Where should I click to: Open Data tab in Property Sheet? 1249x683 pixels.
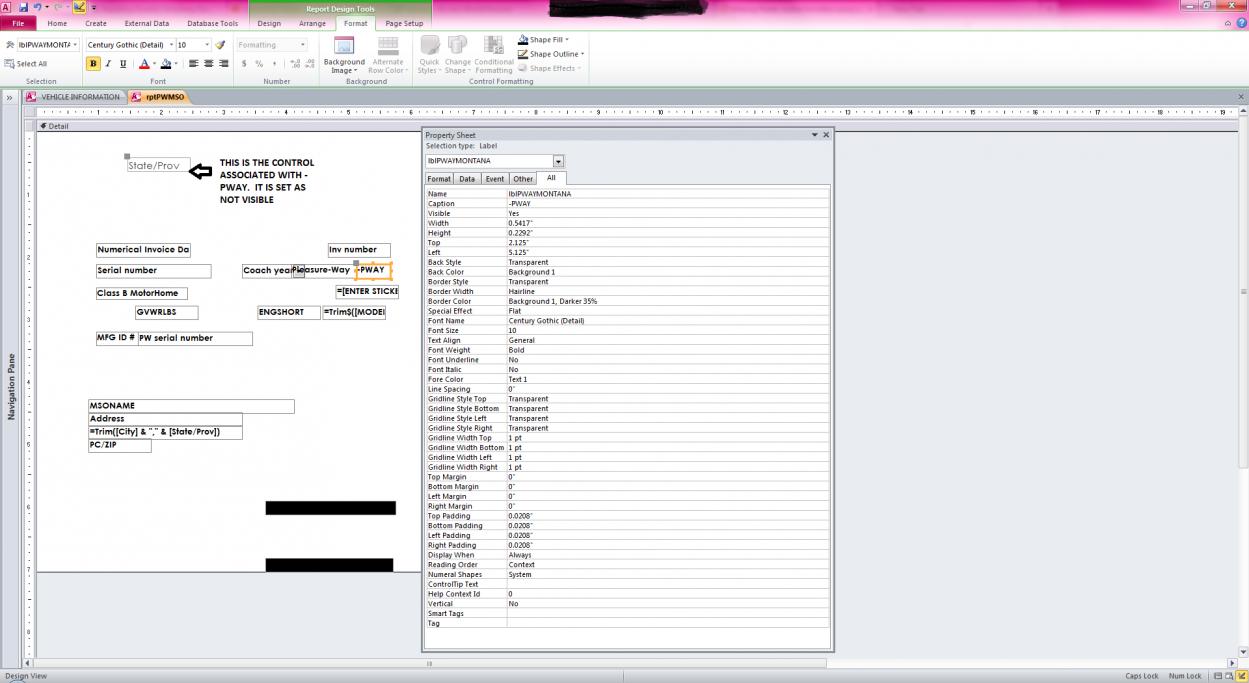(467, 179)
